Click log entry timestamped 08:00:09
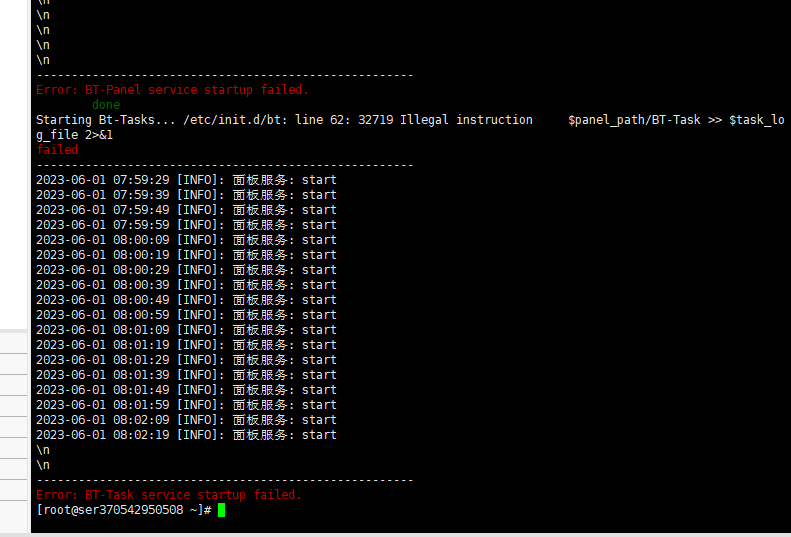 [x=186, y=240]
